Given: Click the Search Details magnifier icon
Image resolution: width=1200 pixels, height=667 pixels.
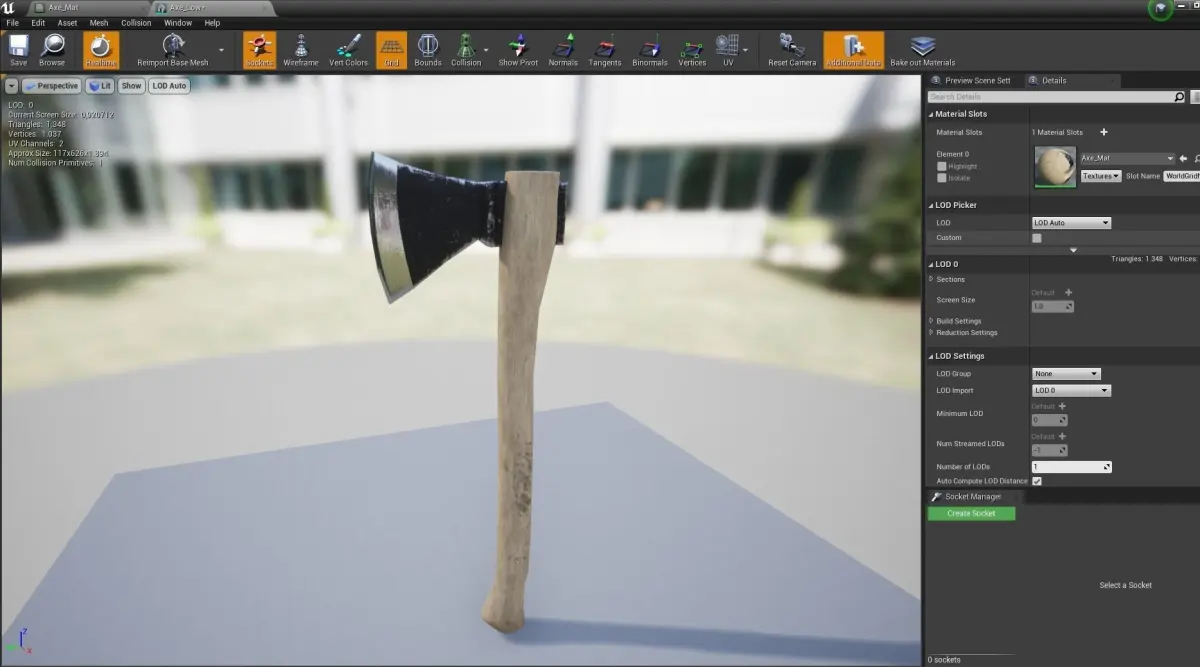Looking at the screenshot, I should click(x=1179, y=97).
